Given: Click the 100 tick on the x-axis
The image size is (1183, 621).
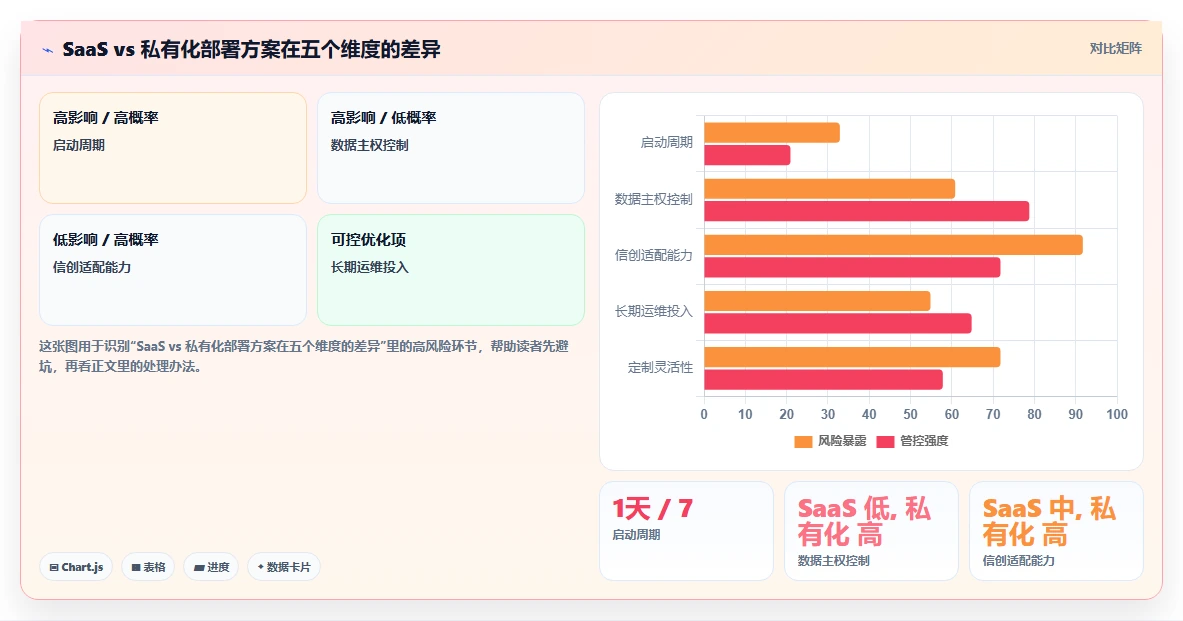Looking at the screenshot, I should coord(1117,414).
